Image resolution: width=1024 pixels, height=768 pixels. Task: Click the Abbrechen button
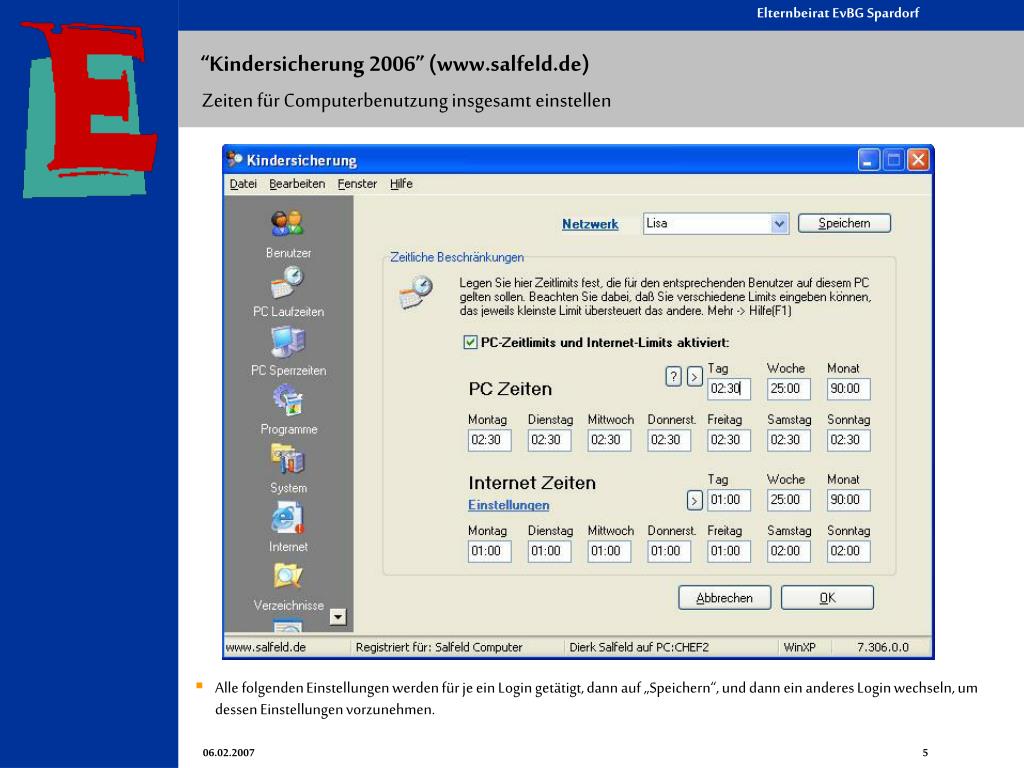point(724,598)
